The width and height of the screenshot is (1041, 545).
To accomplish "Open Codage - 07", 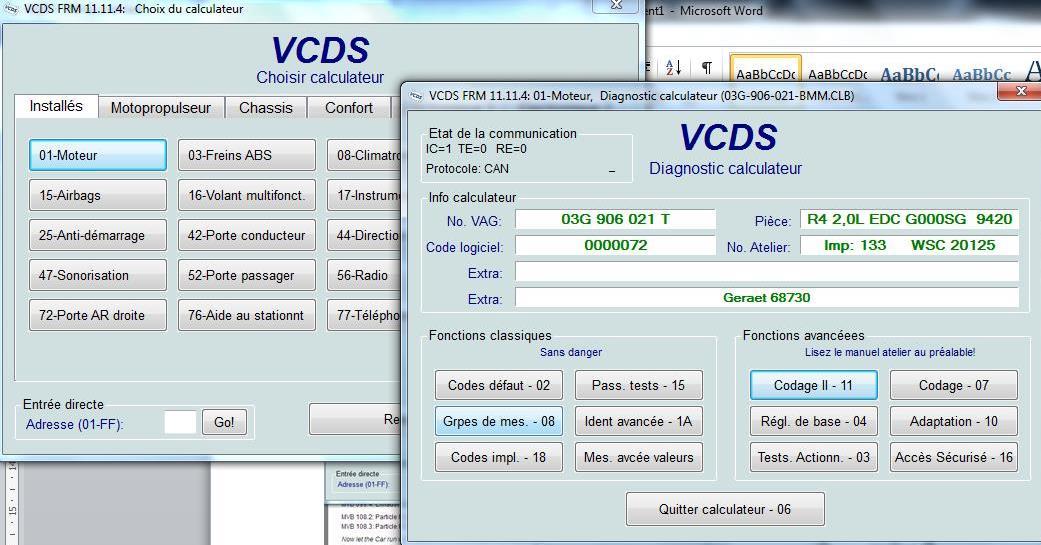I will pos(953,386).
